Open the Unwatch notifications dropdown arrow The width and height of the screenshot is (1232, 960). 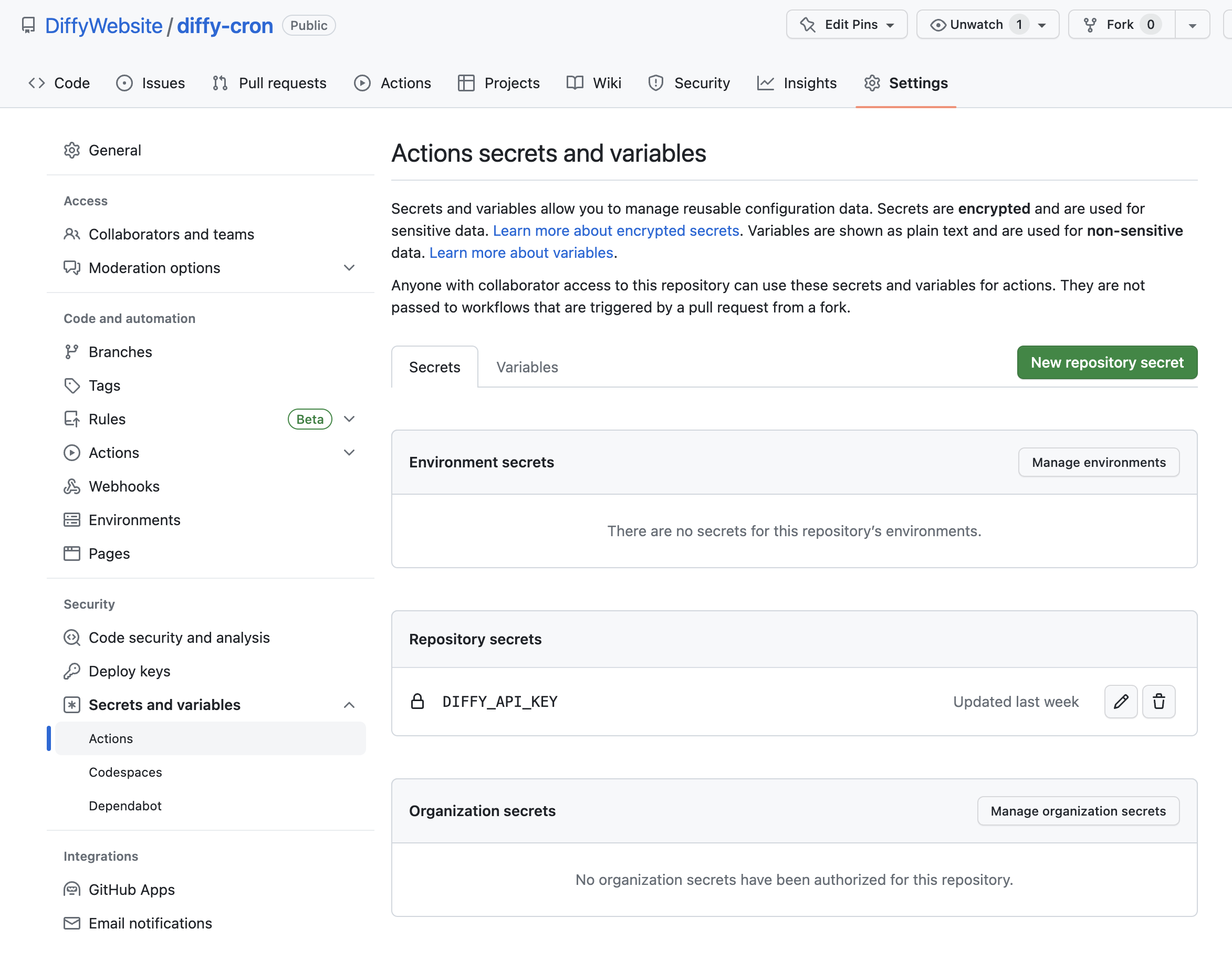click(x=1042, y=25)
